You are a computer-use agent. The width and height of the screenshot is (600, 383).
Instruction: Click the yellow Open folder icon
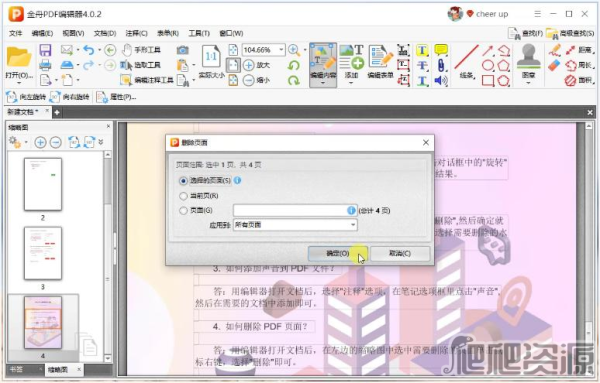point(18,57)
